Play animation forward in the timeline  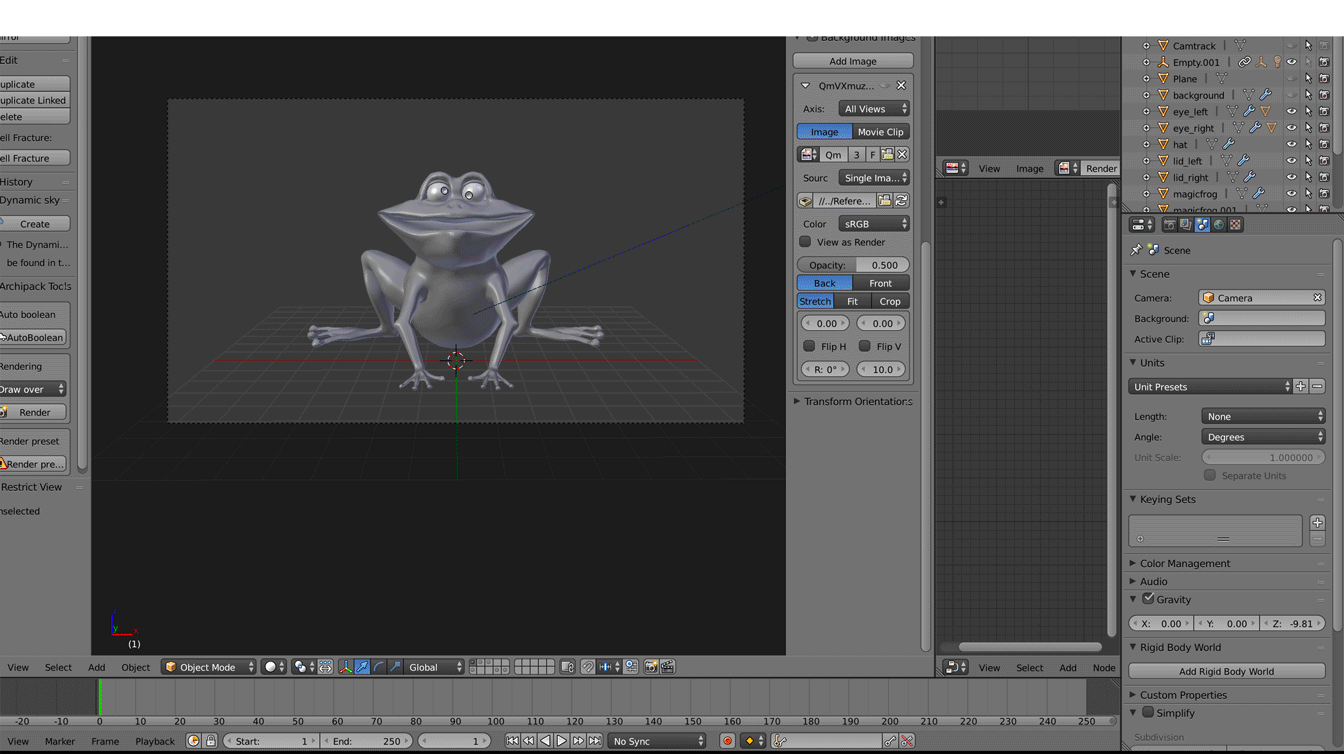[562, 741]
